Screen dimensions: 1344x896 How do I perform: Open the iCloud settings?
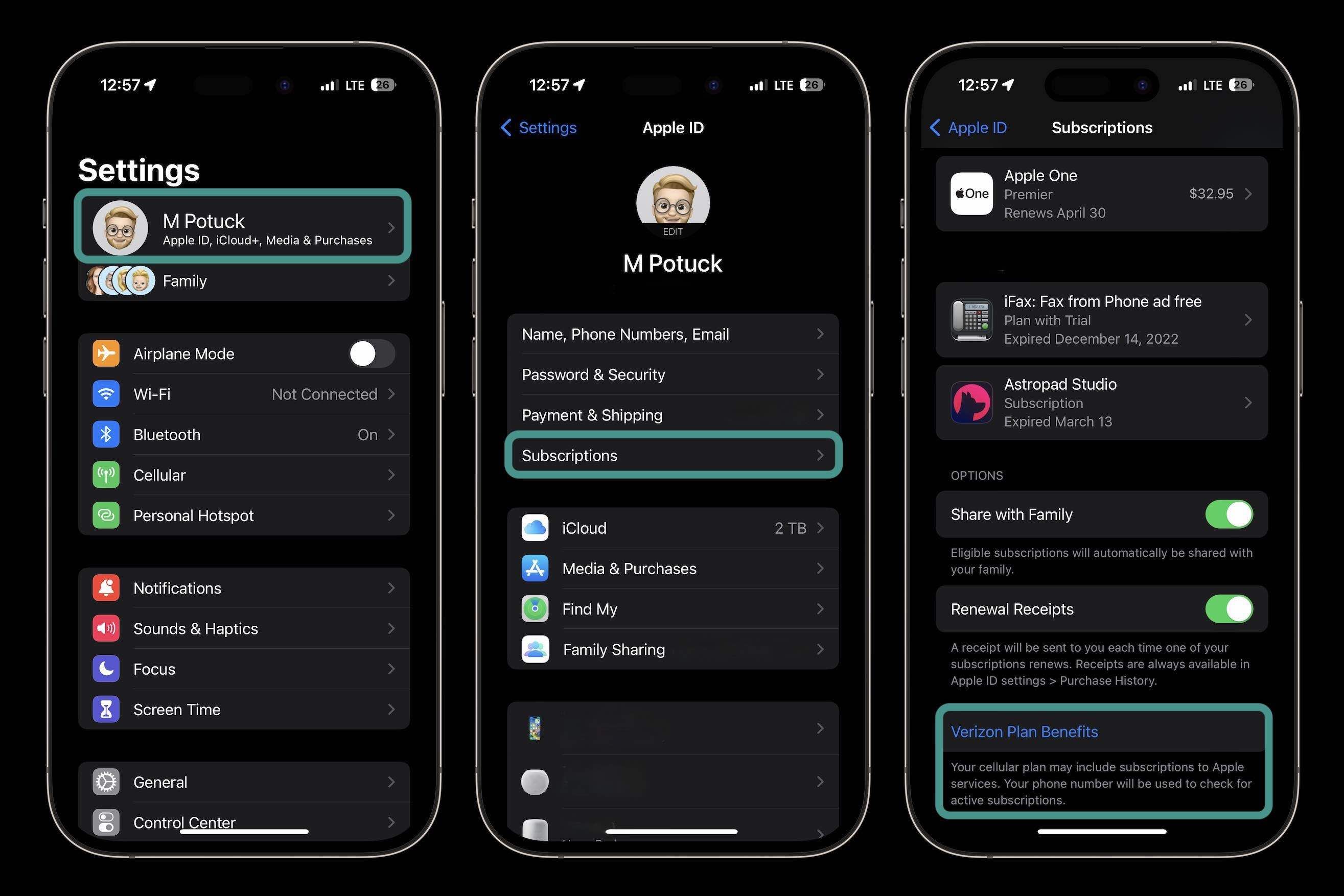pos(672,527)
